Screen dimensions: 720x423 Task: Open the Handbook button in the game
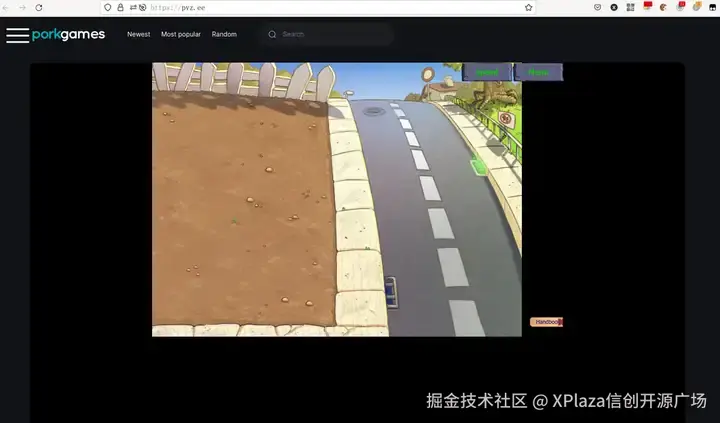tap(546, 322)
